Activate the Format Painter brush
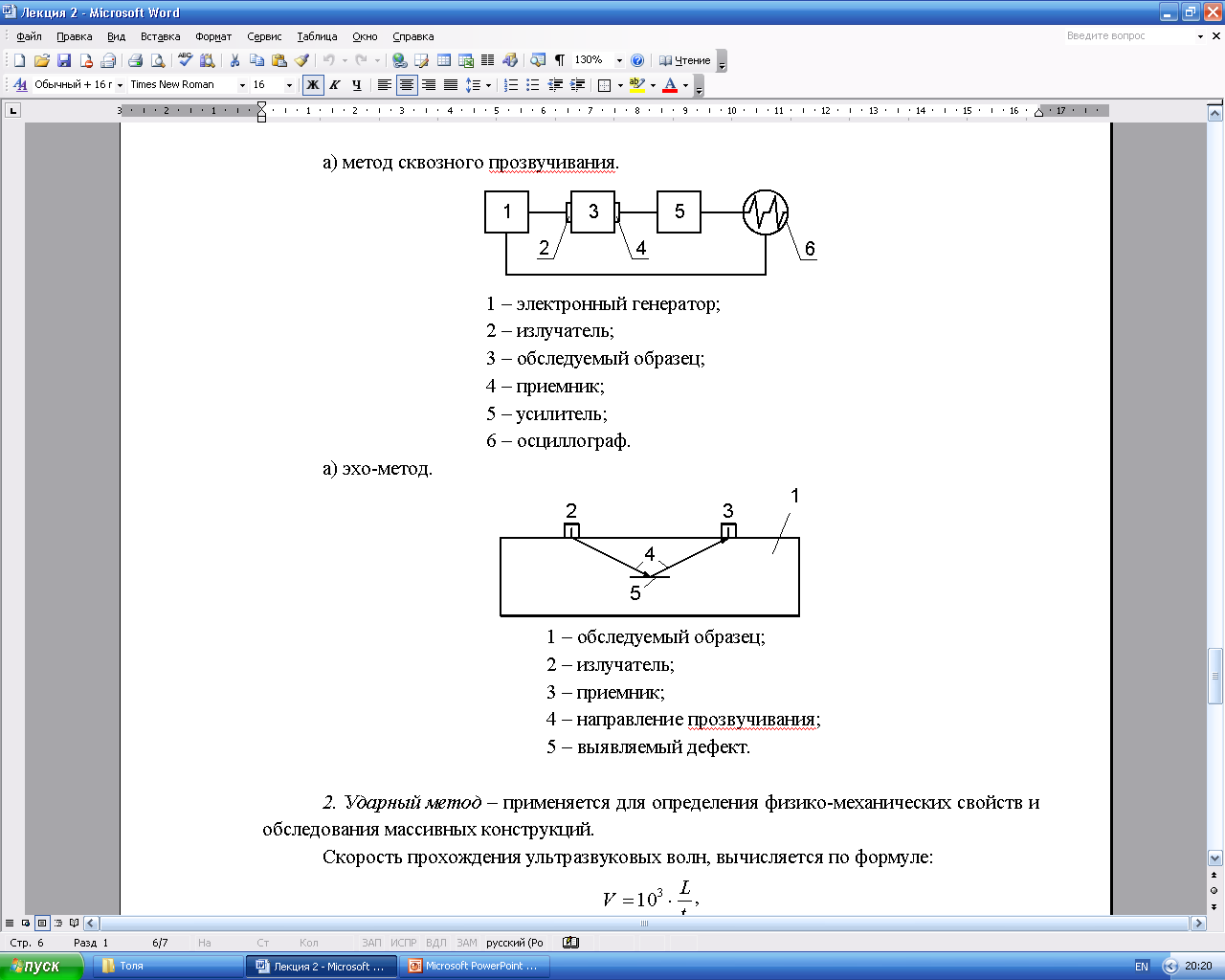Image resolution: width=1225 pixels, height=980 pixels. [x=301, y=60]
